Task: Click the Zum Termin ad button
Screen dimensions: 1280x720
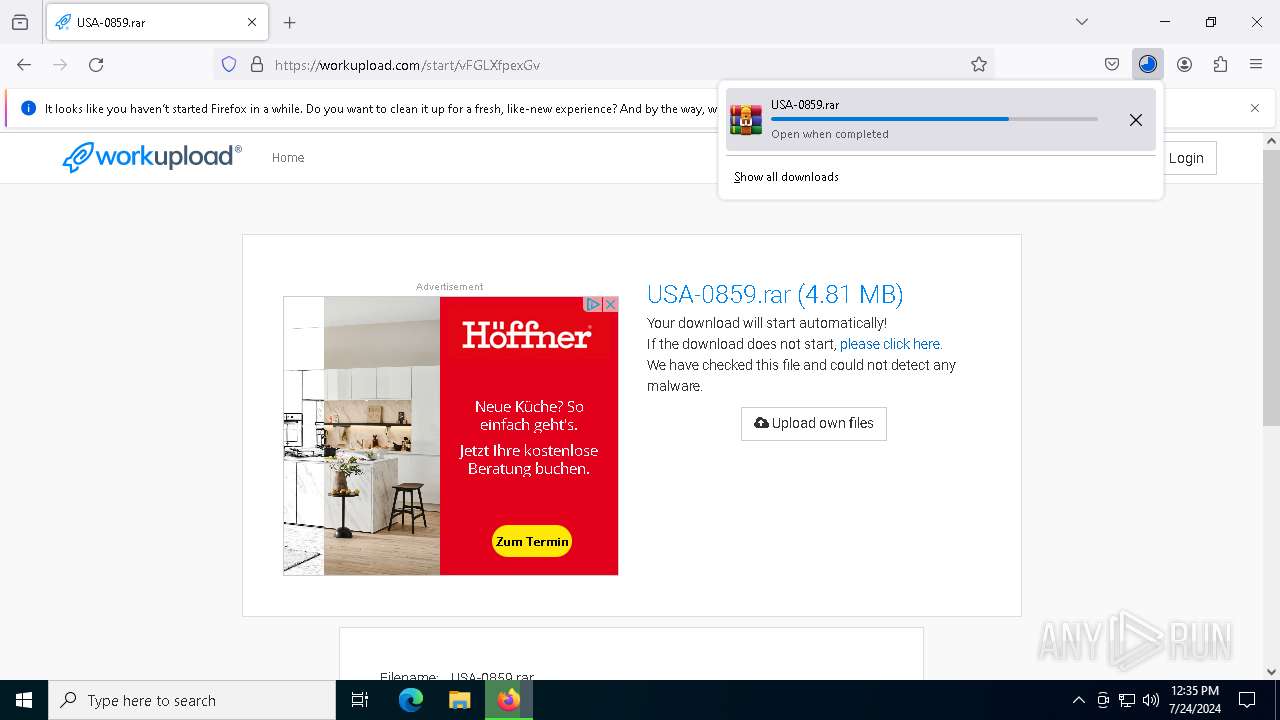Action: [532, 541]
